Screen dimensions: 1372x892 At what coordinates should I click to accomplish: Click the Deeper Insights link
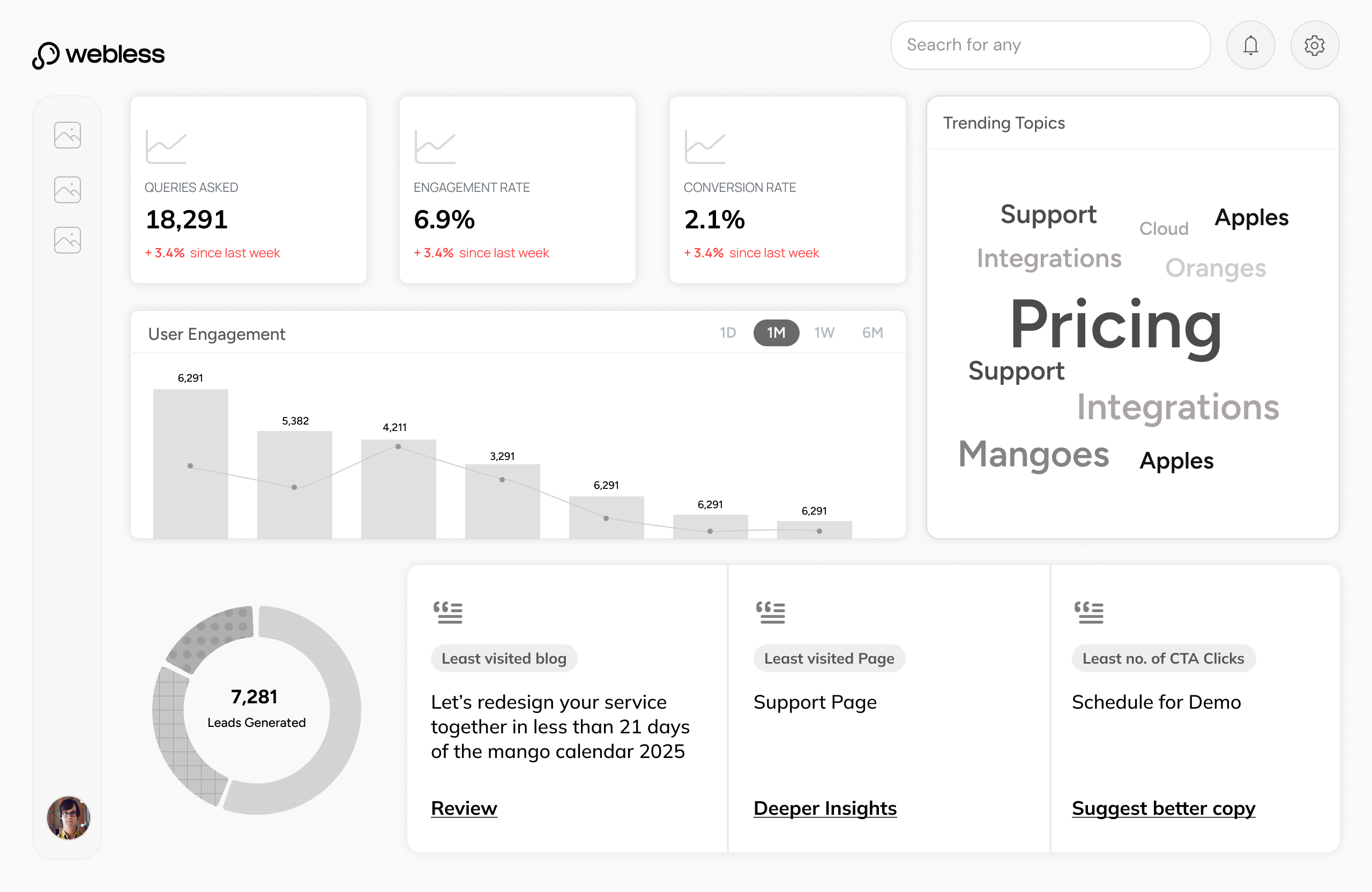tap(825, 808)
